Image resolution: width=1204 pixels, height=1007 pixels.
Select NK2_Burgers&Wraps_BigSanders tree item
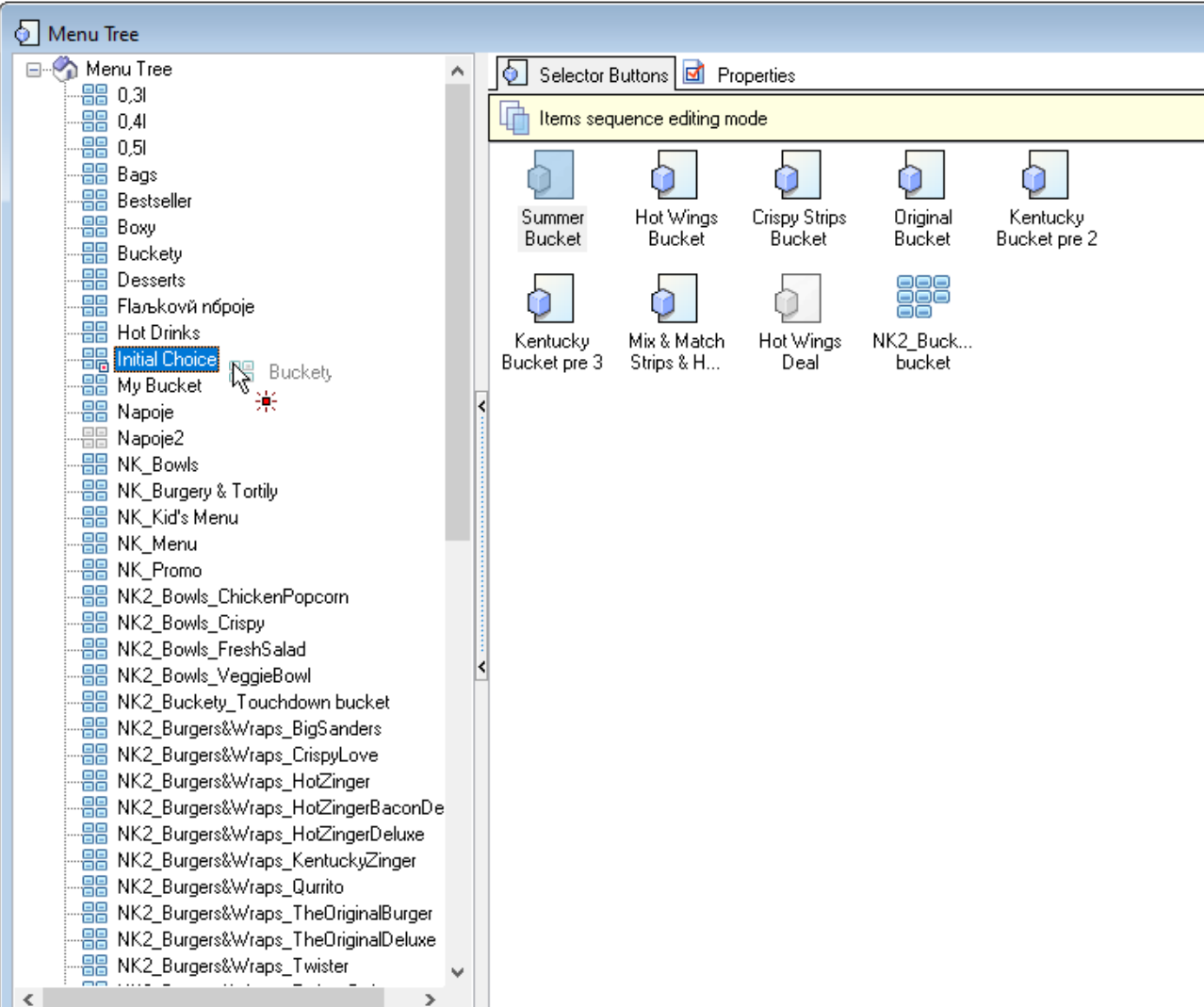pos(249,728)
